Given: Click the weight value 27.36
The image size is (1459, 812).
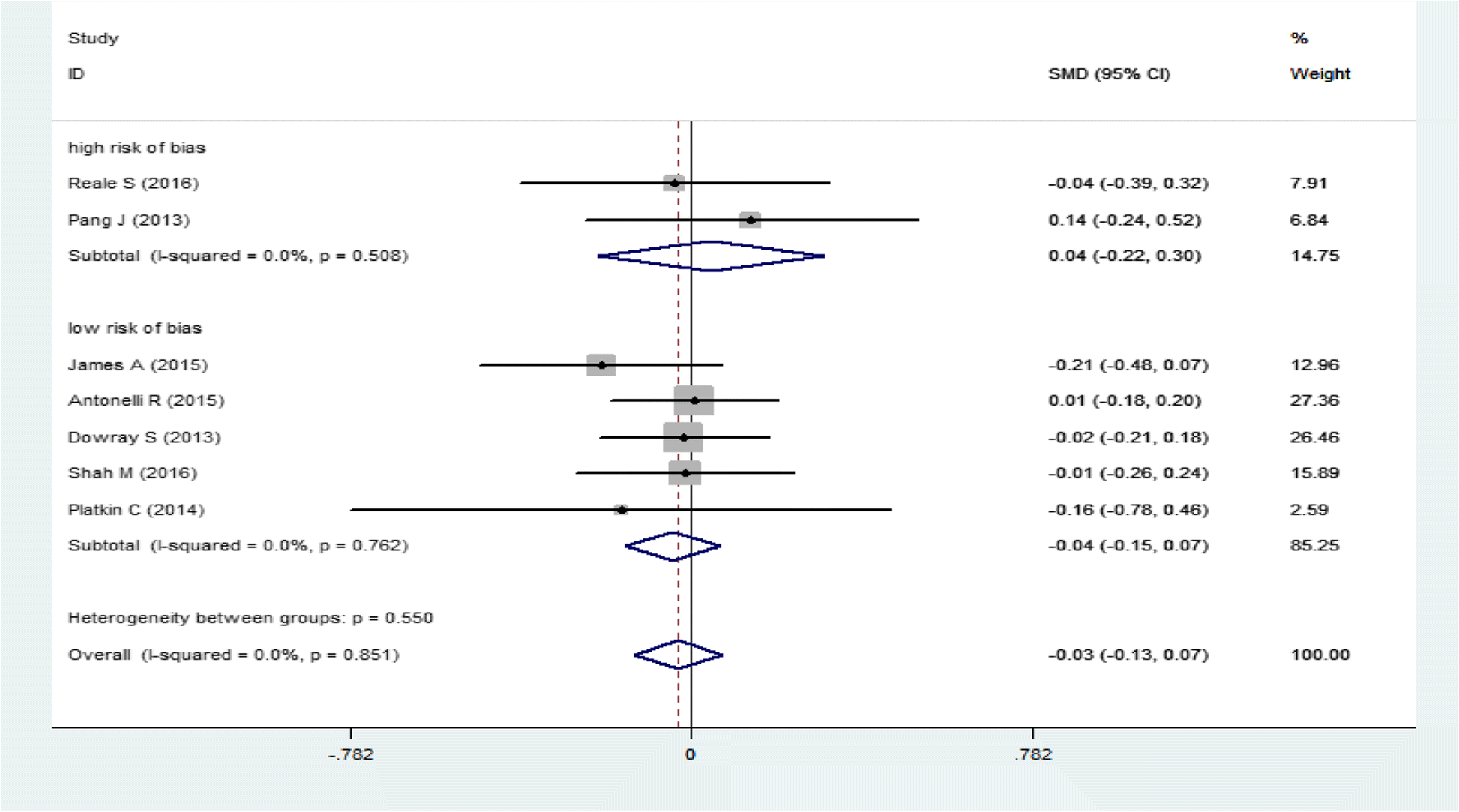Looking at the screenshot, I should [1314, 400].
